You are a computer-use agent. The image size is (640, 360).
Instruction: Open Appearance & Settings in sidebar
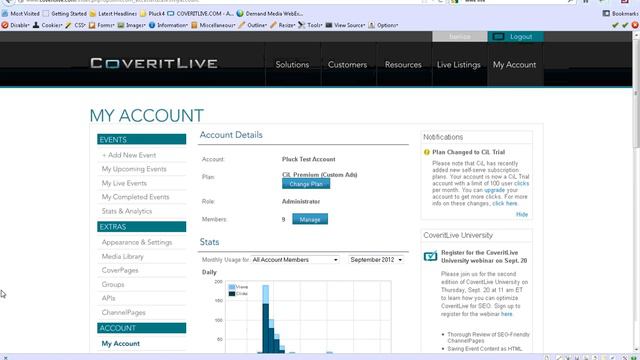pos(137,242)
